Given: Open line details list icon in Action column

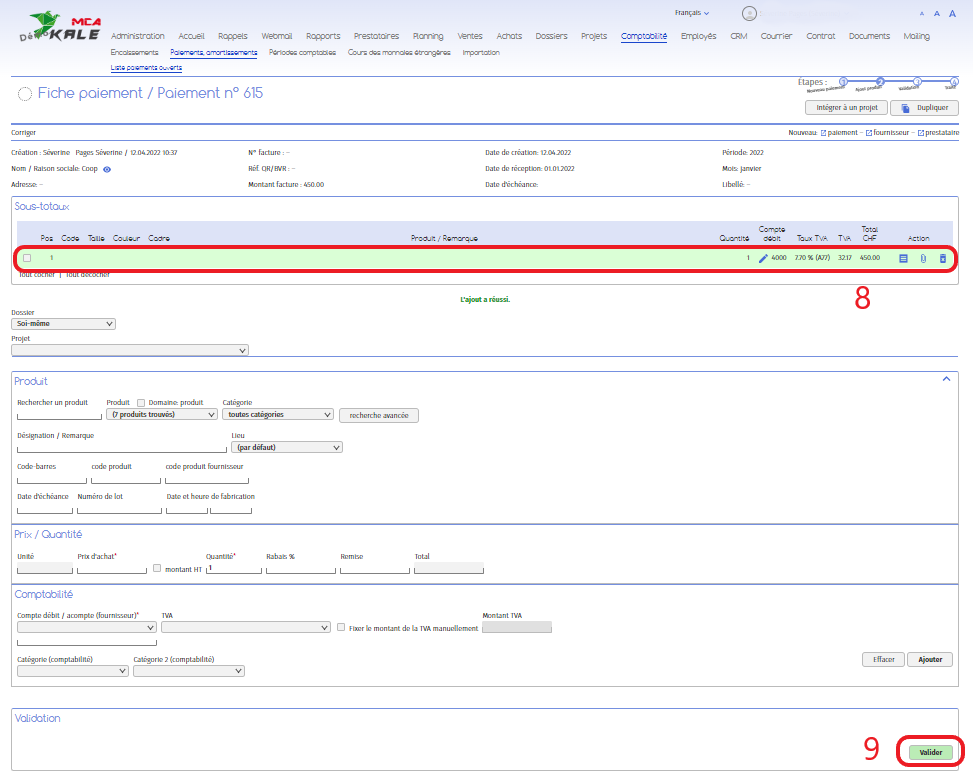Looking at the screenshot, I should pos(903,258).
